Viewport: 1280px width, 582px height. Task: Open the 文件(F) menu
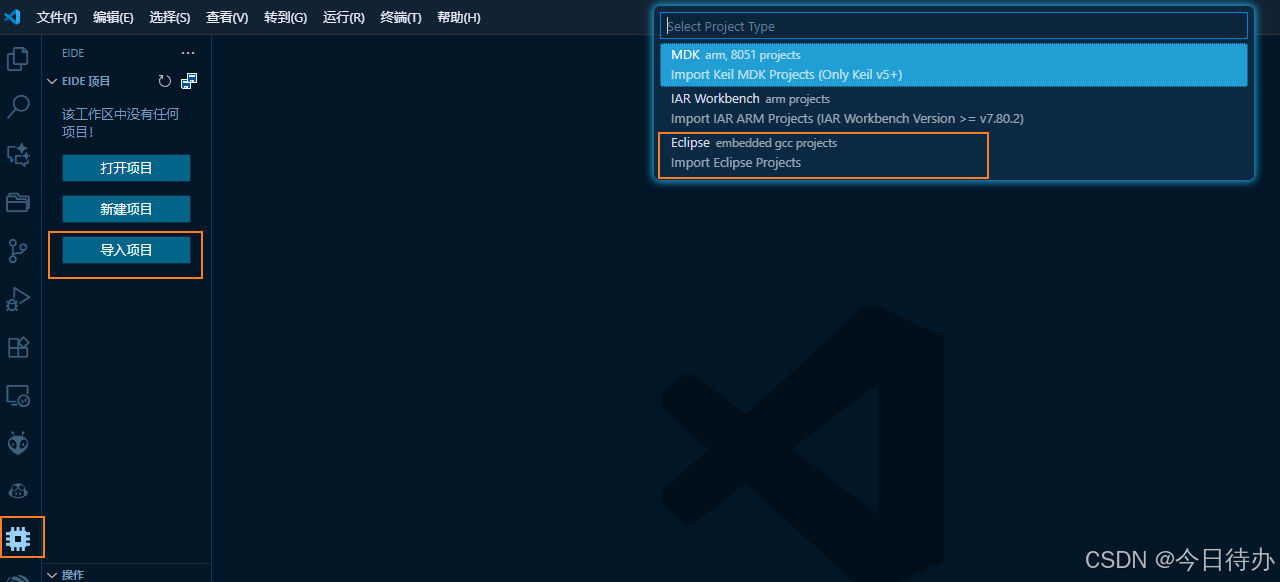click(57, 17)
